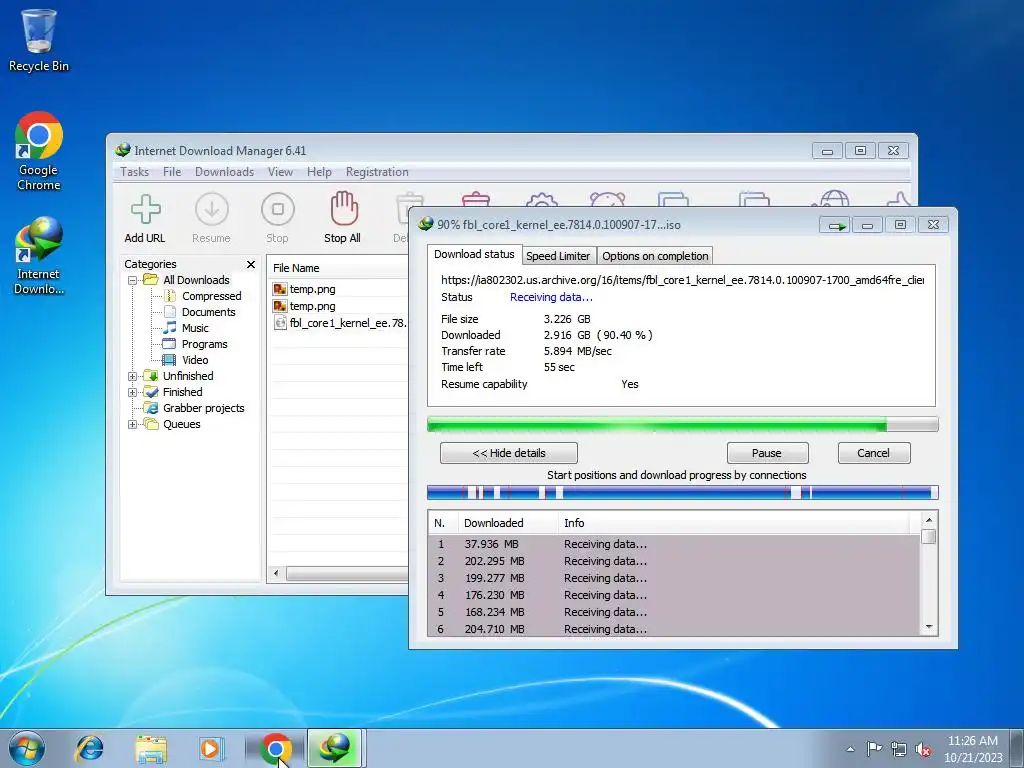Select the Grabber projects category

[x=204, y=408]
